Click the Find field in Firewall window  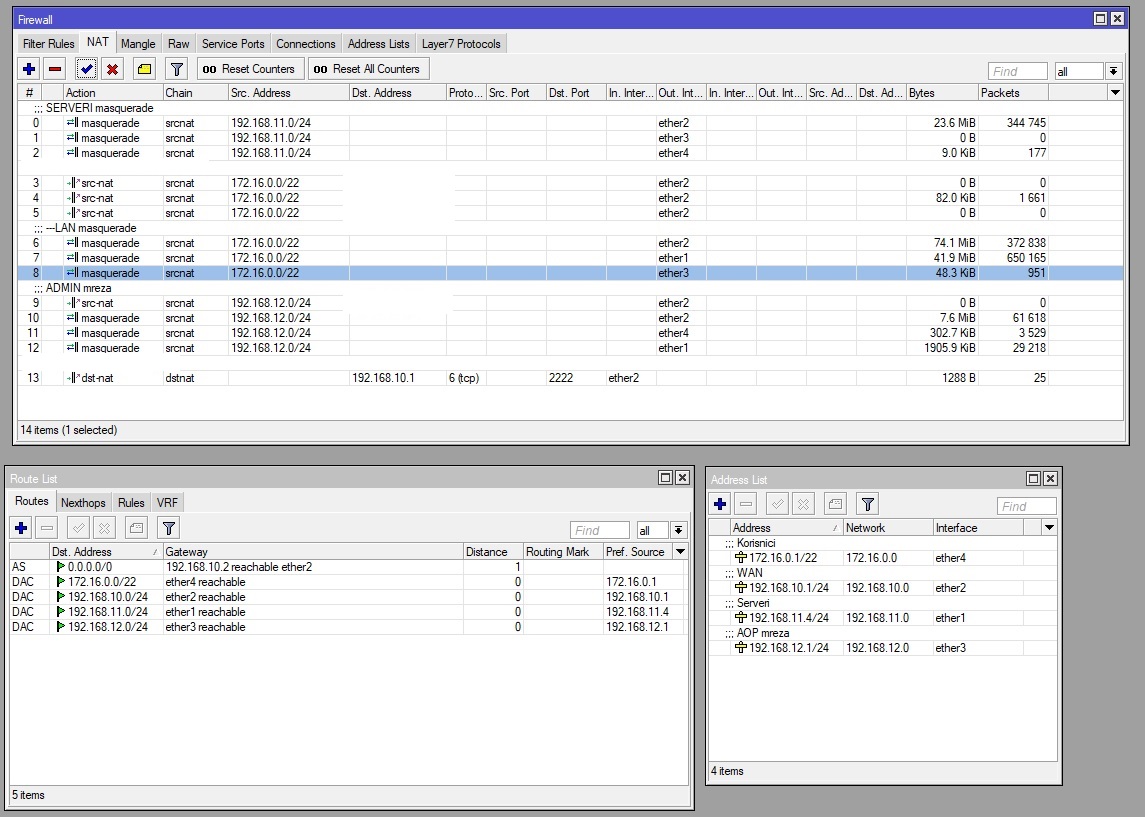click(1017, 71)
